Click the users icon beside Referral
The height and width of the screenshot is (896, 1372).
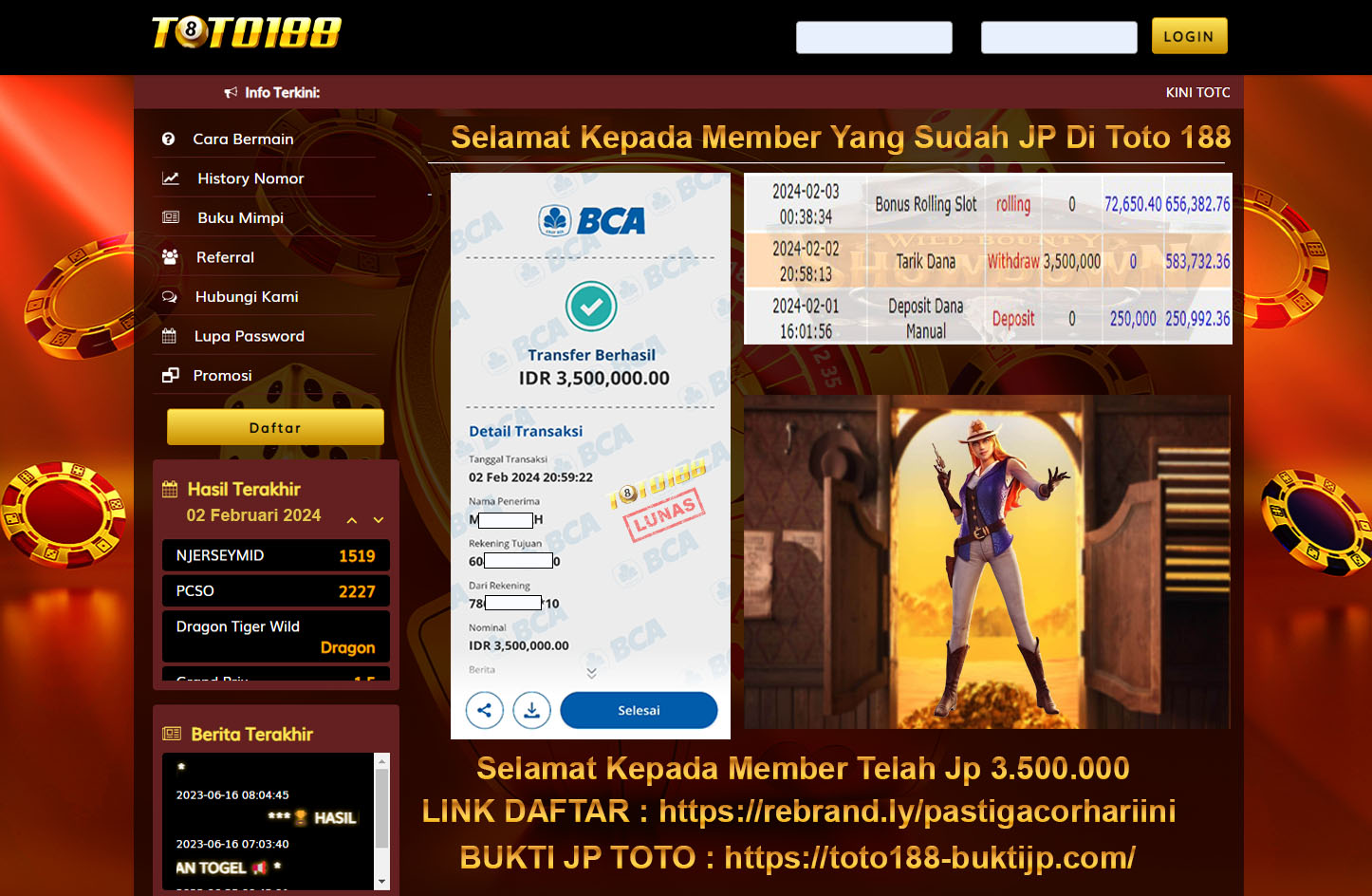click(170, 256)
